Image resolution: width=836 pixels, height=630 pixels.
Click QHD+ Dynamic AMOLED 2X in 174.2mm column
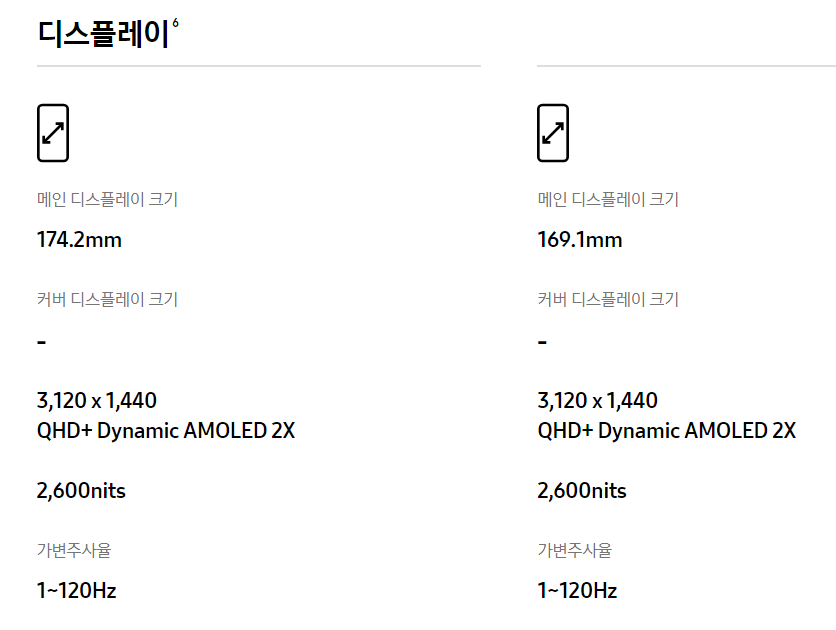[166, 431]
